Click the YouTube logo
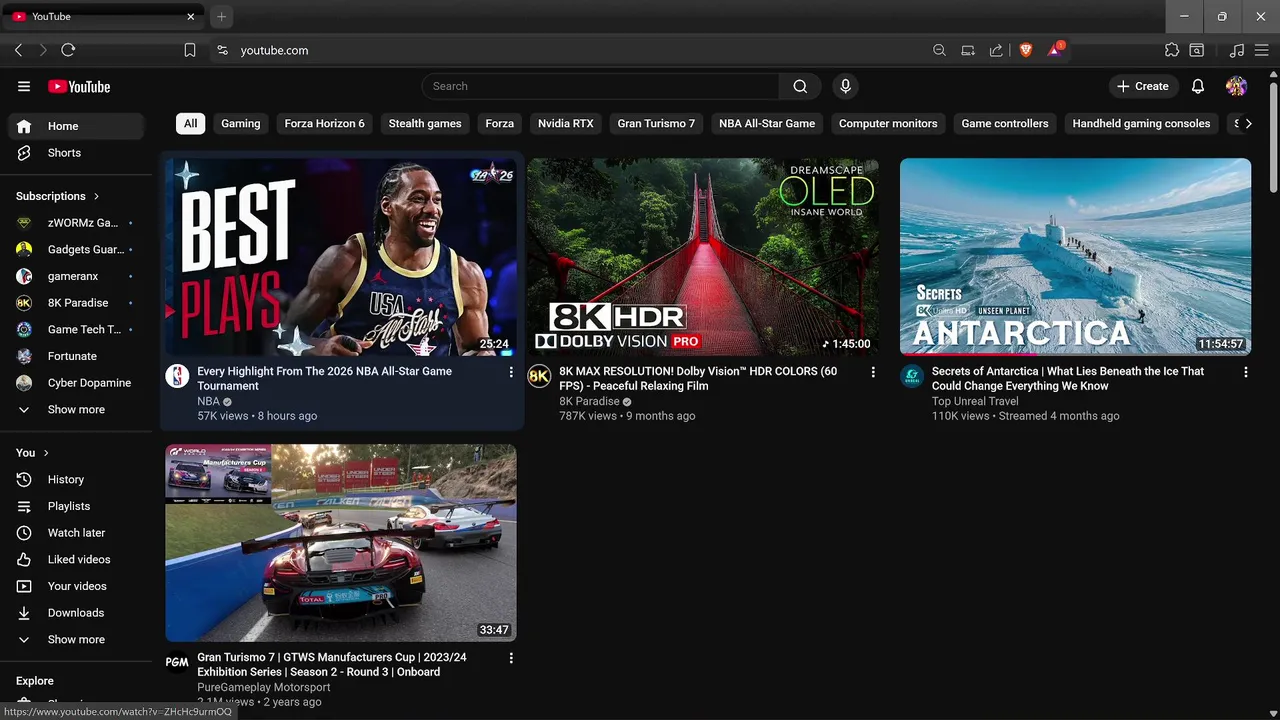1280x720 pixels. pyautogui.click(x=79, y=87)
